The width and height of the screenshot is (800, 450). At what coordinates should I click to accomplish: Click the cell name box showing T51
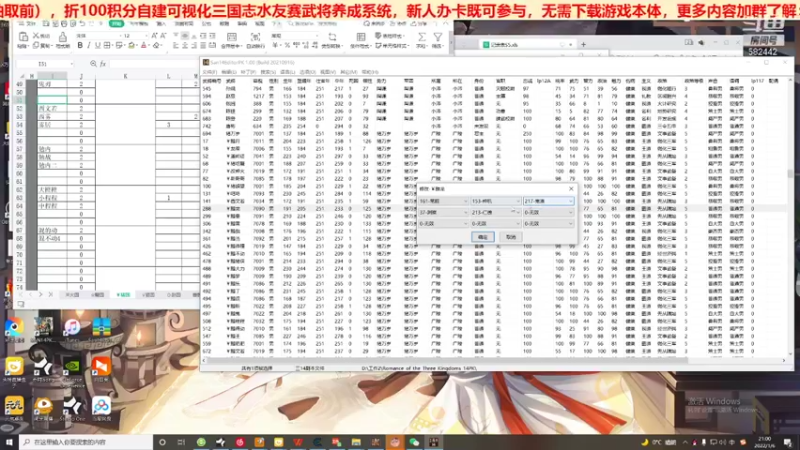(43, 64)
